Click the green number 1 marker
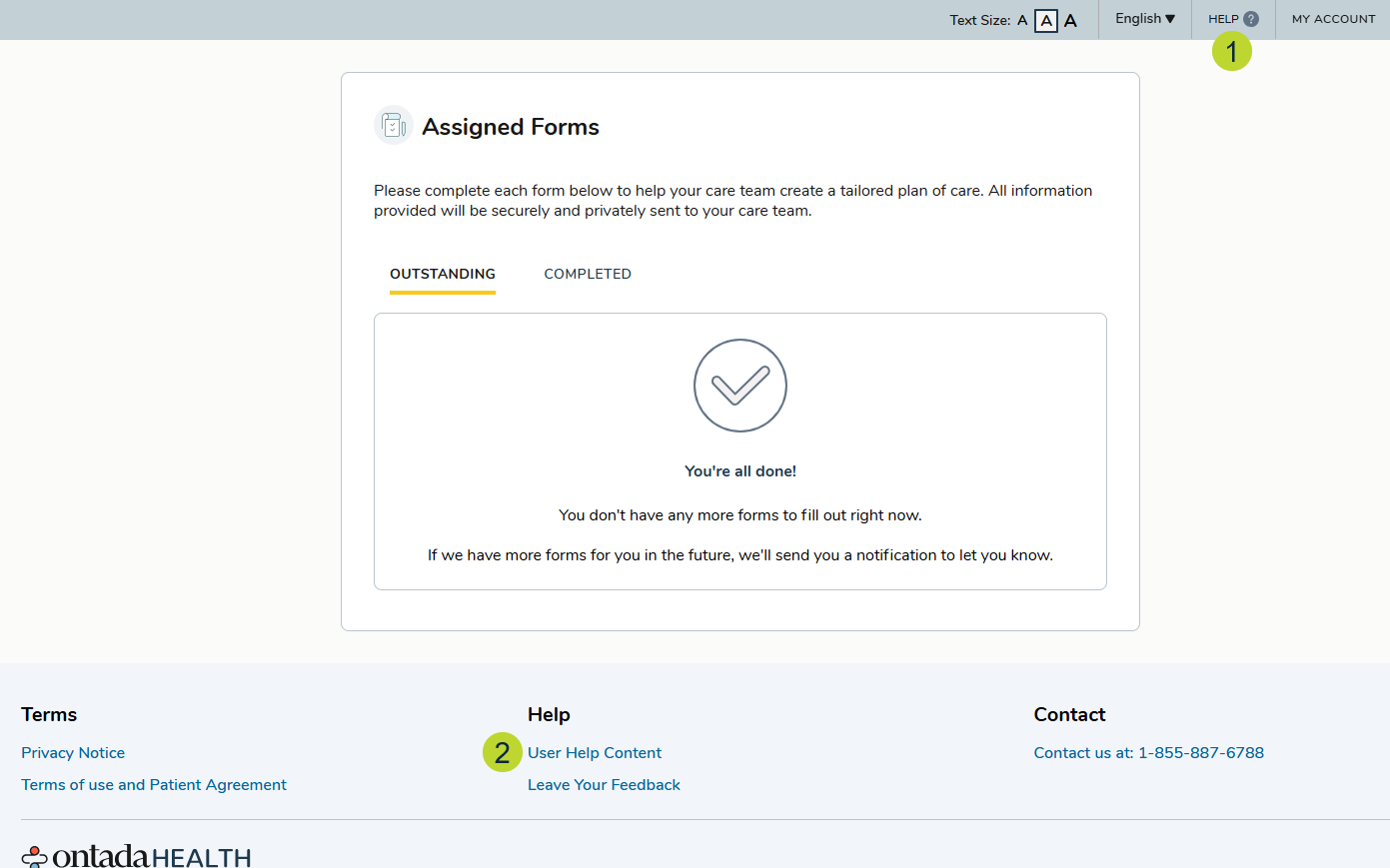 pyautogui.click(x=1231, y=51)
